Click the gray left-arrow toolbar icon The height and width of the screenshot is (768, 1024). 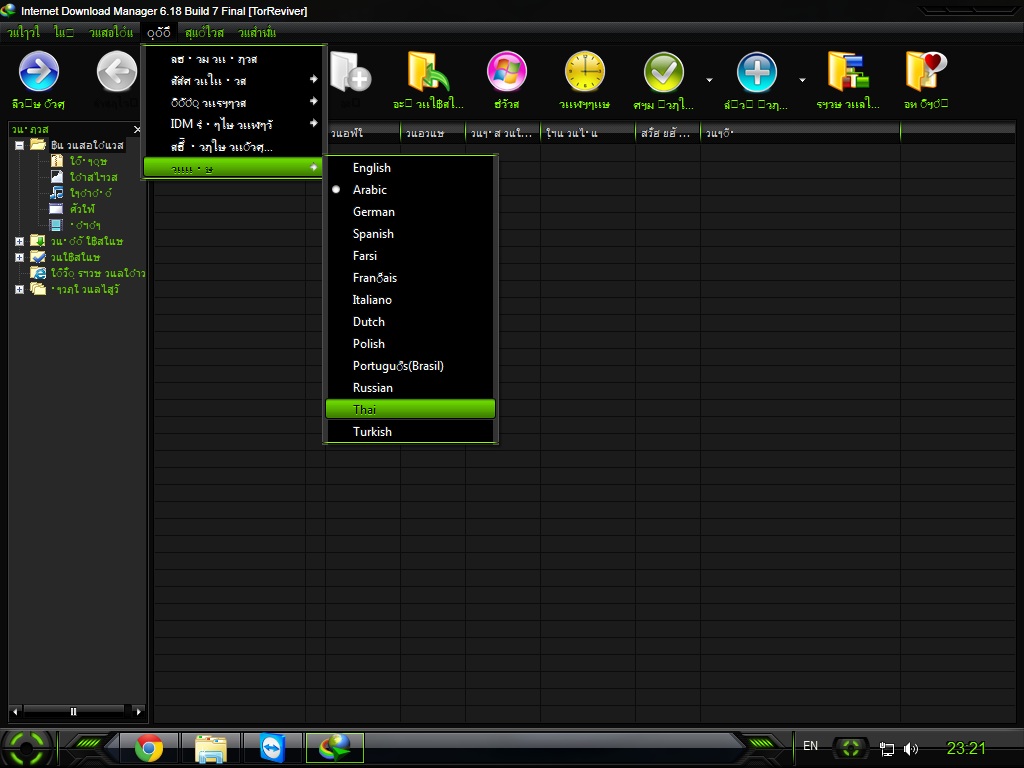117,71
